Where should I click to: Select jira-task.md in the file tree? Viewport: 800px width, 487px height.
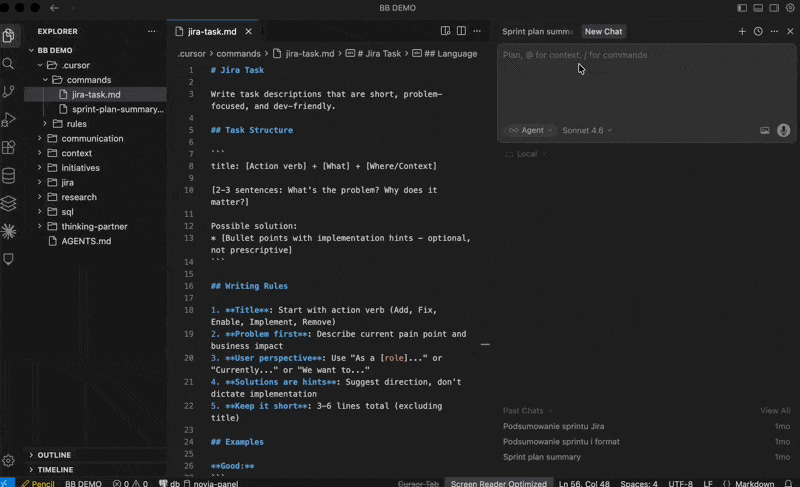(x=95, y=94)
